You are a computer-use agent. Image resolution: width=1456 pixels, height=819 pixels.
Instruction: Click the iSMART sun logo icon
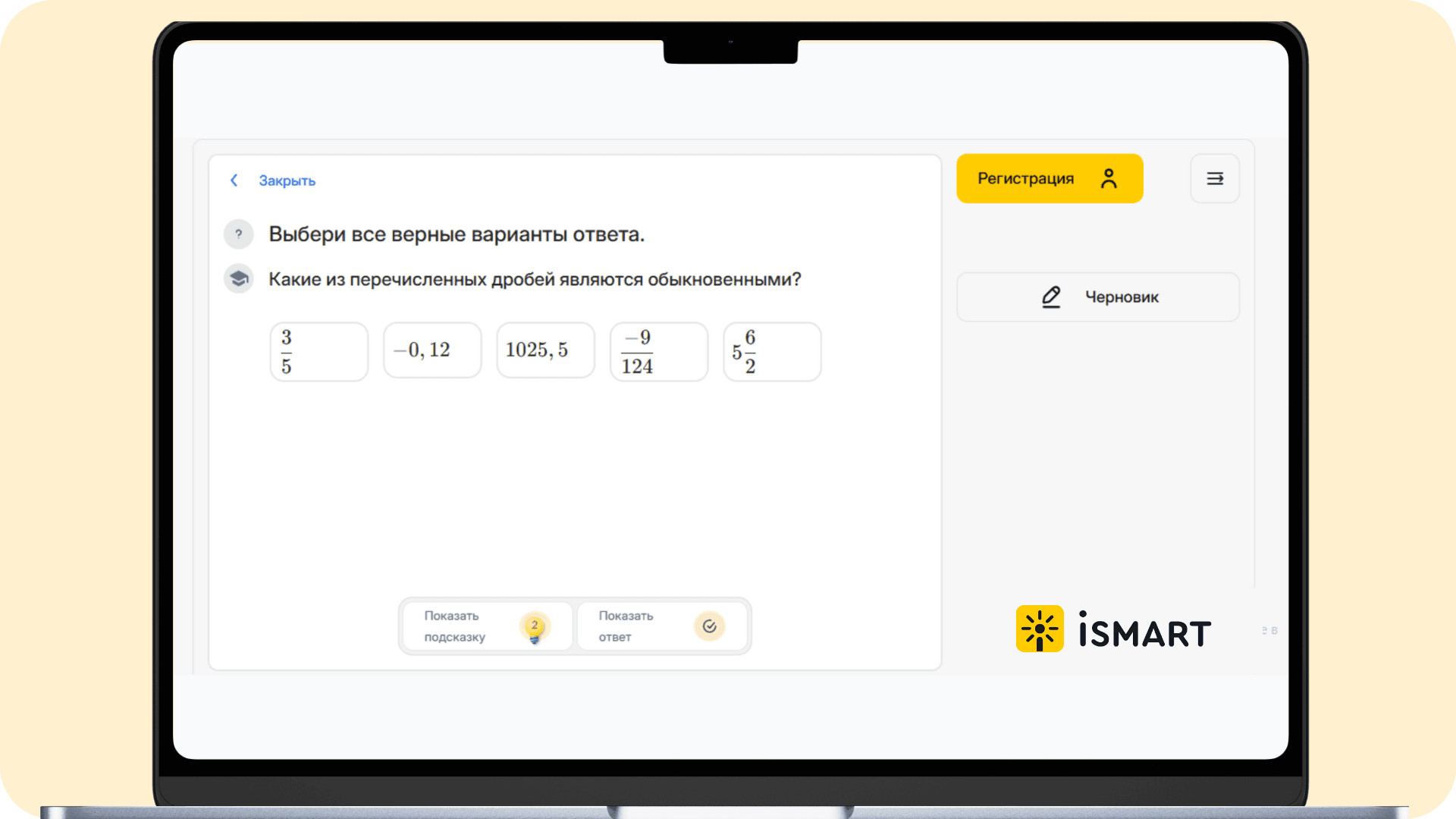click(1040, 629)
